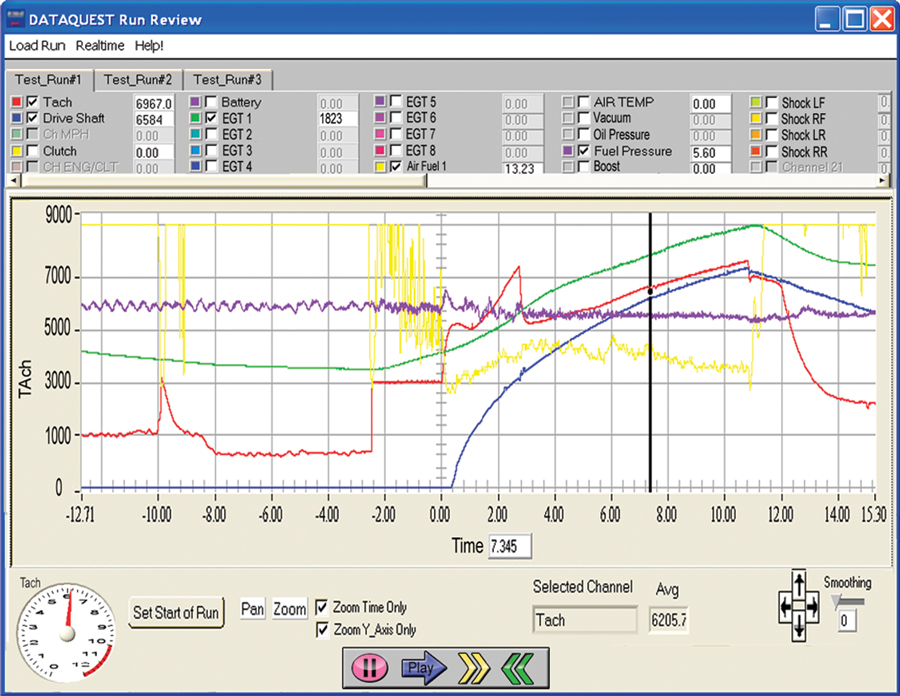Click the black time cursor line
The image size is (900, 696).
(x=650, y=352)
